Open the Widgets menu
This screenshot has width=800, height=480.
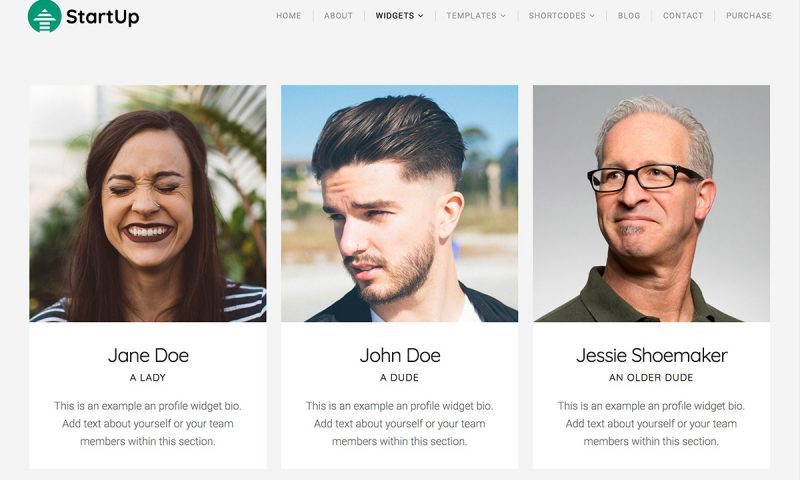pos(395,16)
